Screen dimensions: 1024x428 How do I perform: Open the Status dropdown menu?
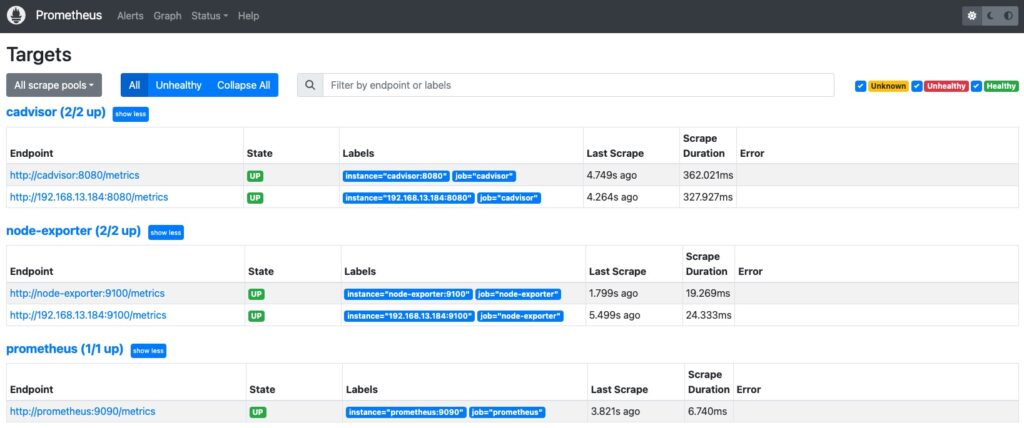pos(209,16)
